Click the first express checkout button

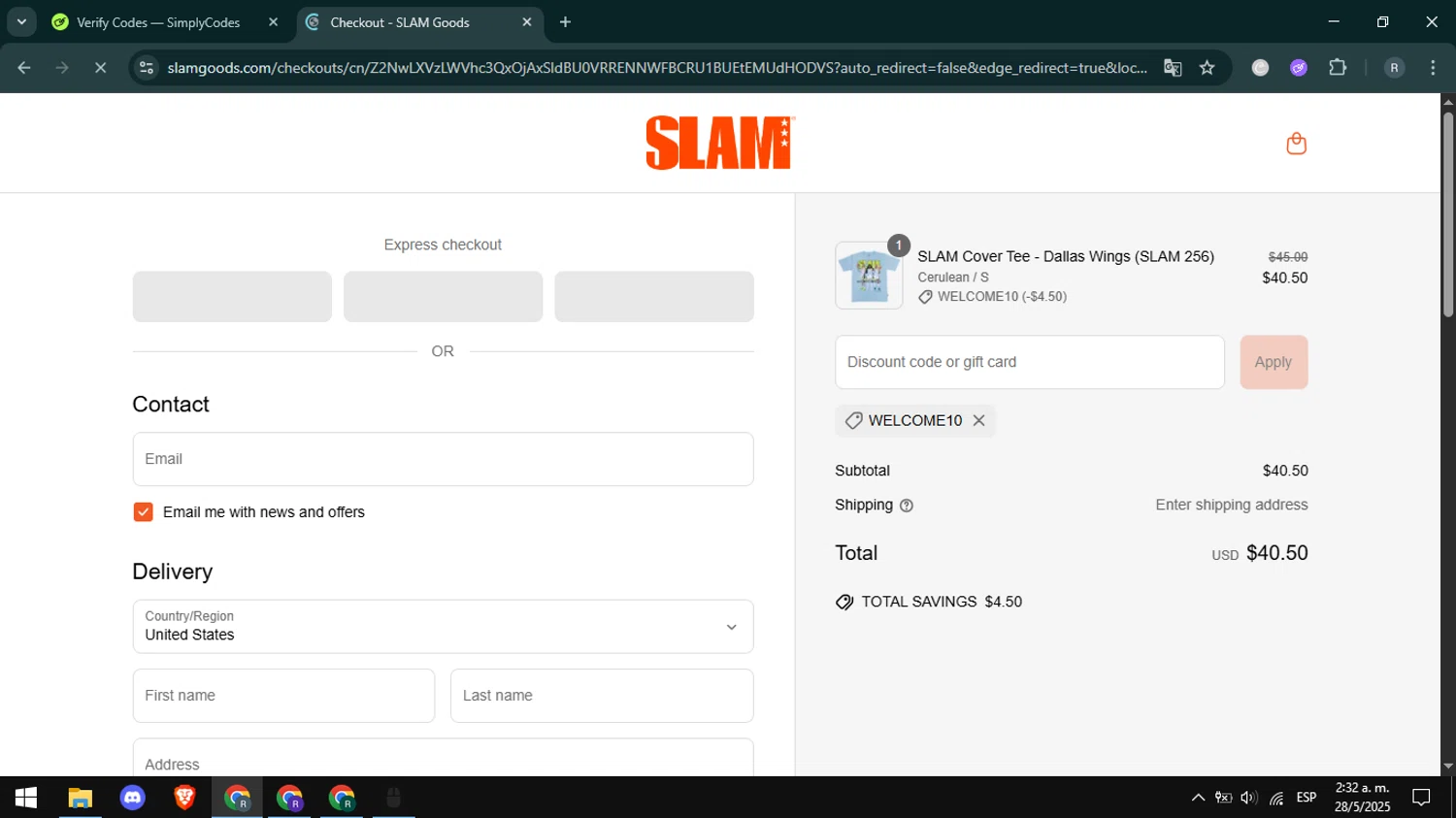pos(232,297)
